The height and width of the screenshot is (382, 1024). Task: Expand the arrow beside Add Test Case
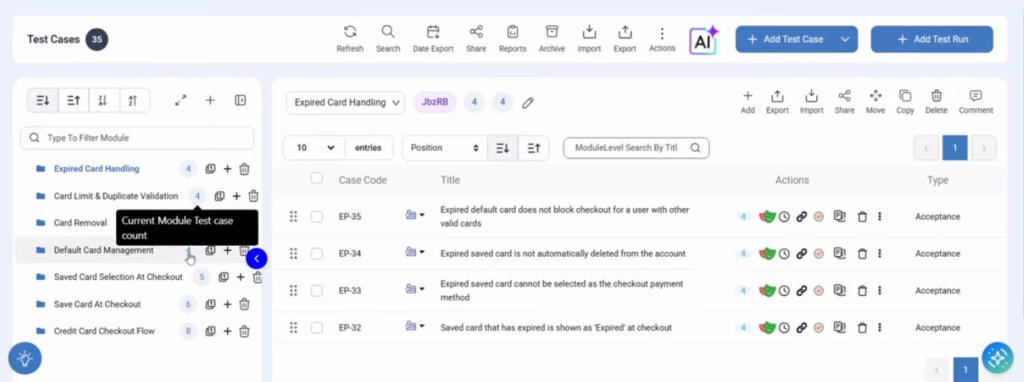click(x=844, y=39)
